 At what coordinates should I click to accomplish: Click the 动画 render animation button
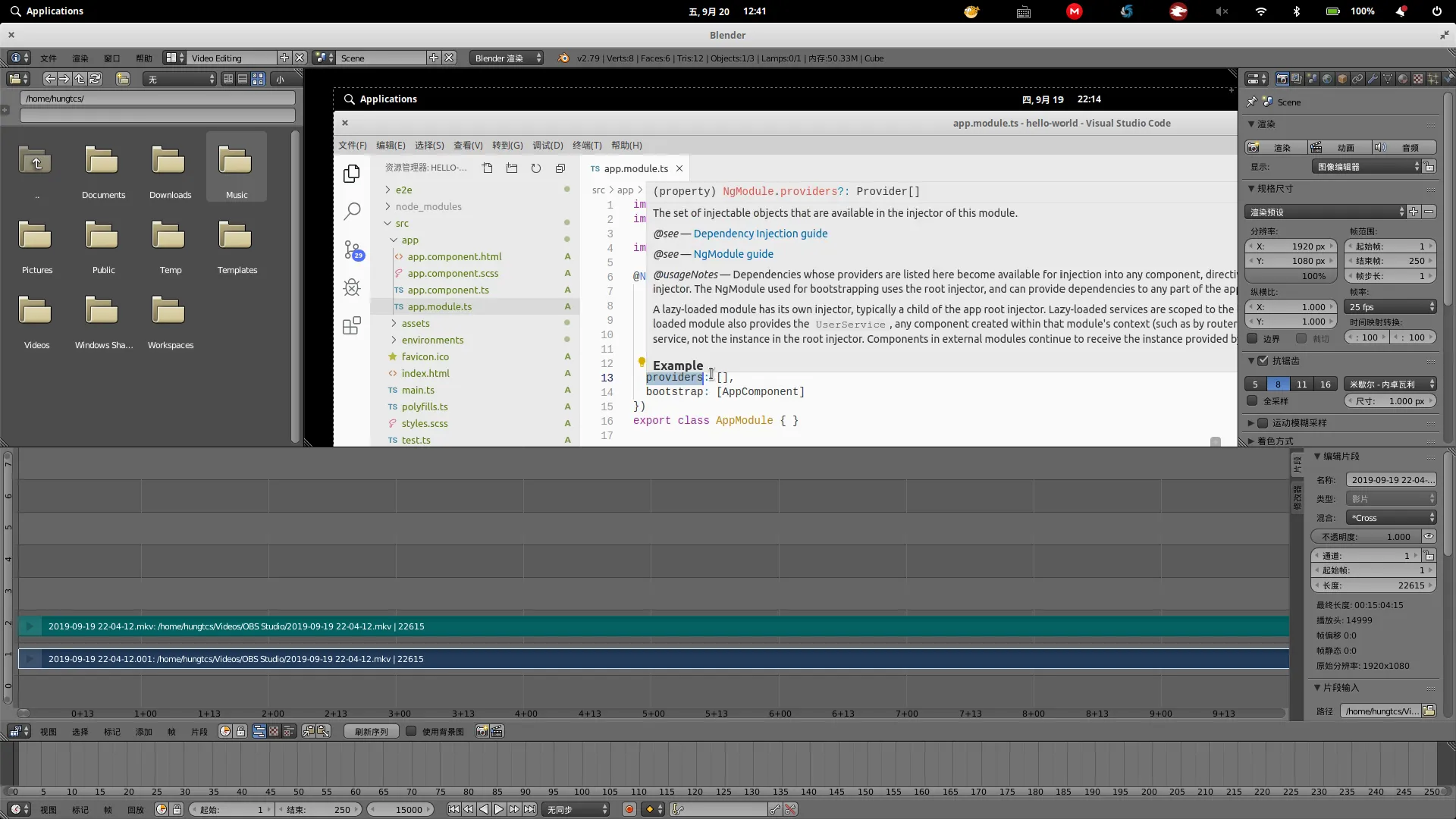(x=1338, y=147)
